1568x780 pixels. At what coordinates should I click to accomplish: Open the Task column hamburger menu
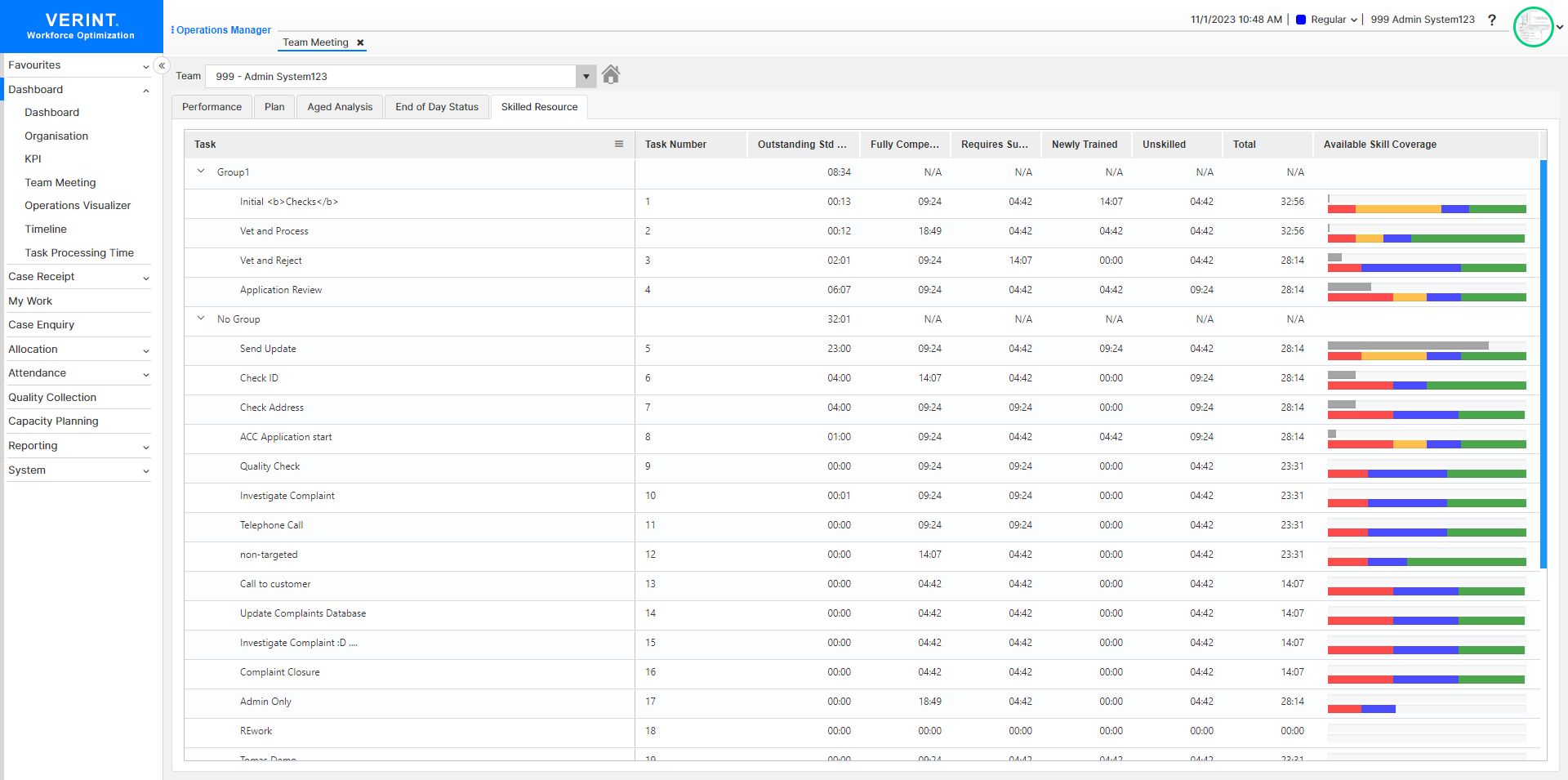619,144
